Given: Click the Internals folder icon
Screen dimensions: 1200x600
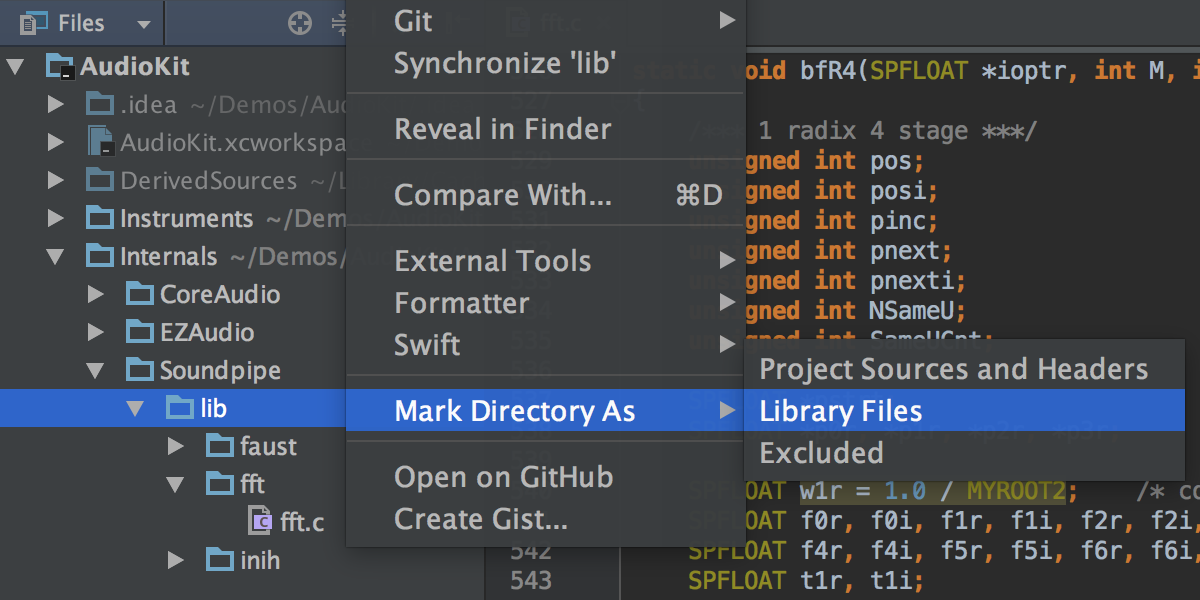Looking at the screenshot, I should (x=100, y=256).
